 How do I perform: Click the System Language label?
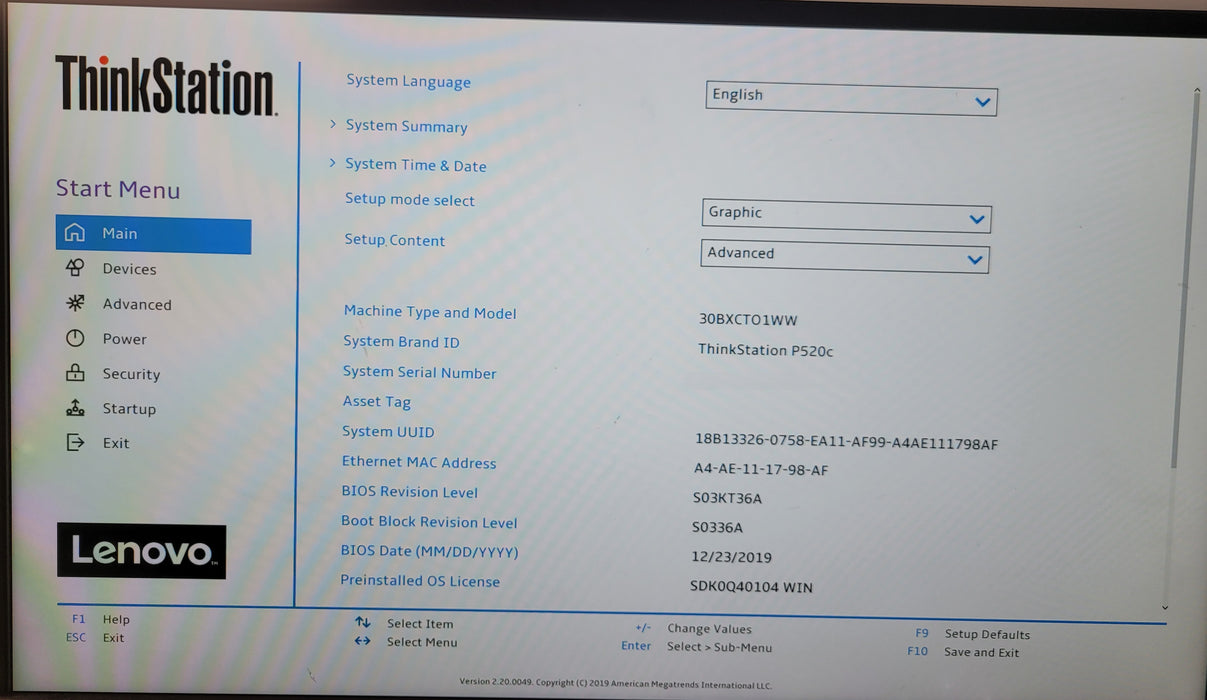tap(408, 81)
